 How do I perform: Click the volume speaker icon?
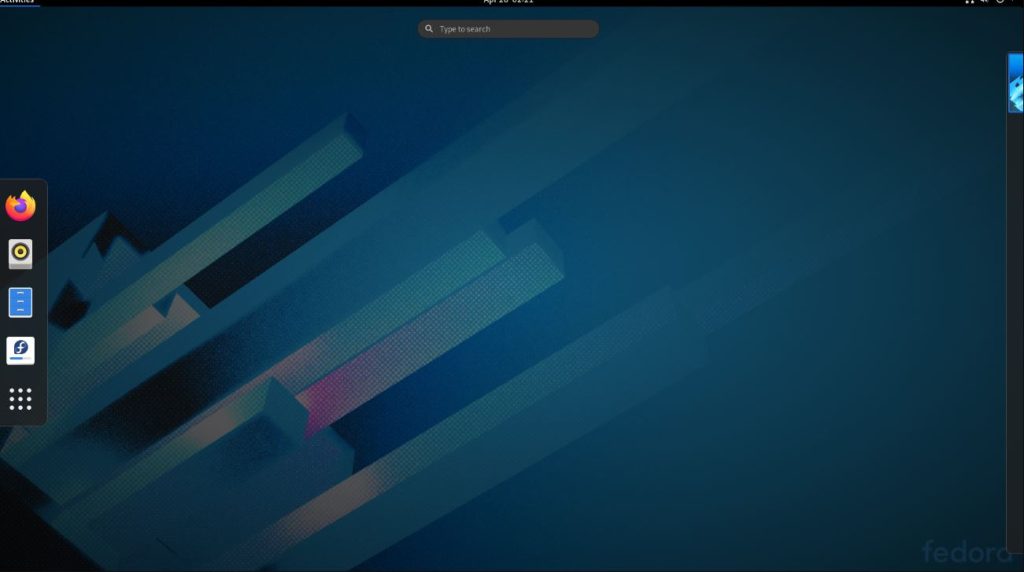pyautogui.click(x=985, y=1)
